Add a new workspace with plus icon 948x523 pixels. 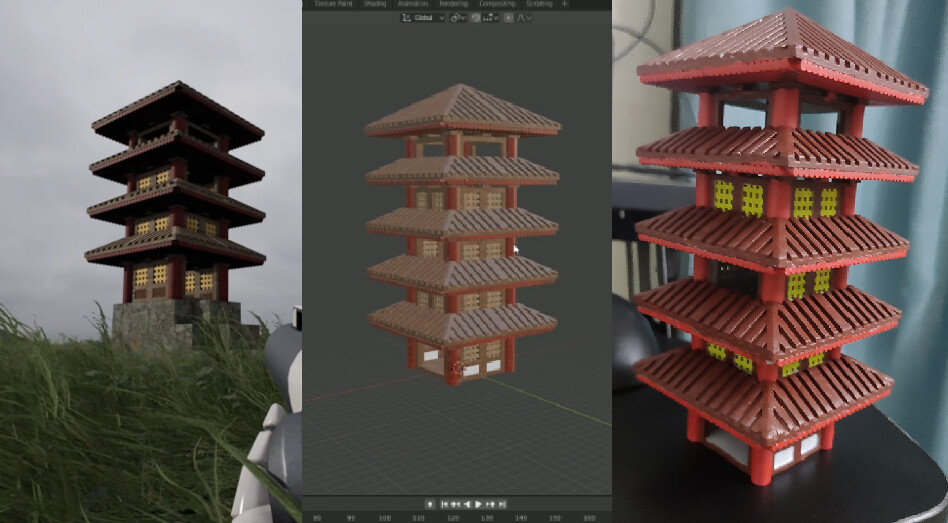click(563, 4)
